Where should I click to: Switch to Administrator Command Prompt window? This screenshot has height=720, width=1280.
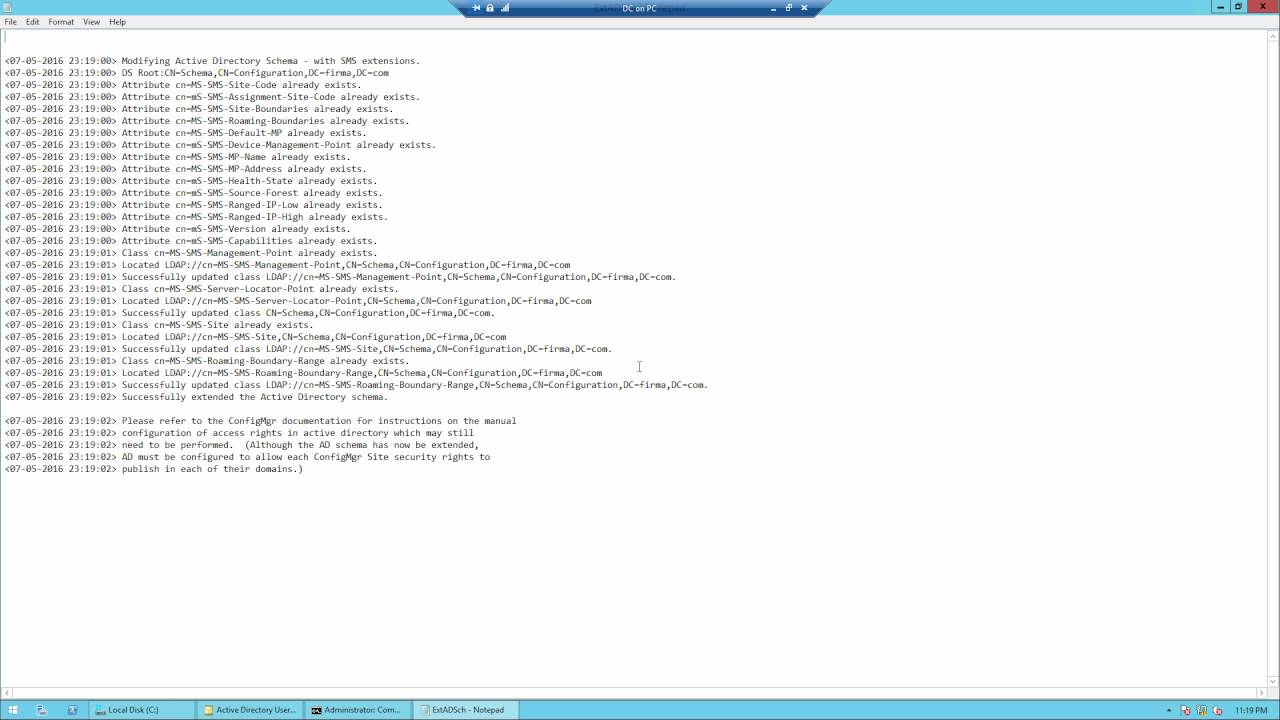pyautogui.click(x=359, y=710)
